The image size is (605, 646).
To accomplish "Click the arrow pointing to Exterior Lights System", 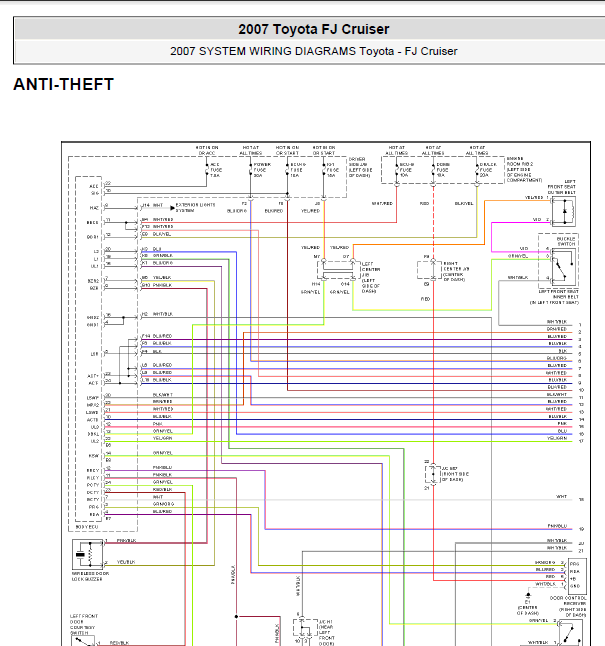I will click(173, 208).
